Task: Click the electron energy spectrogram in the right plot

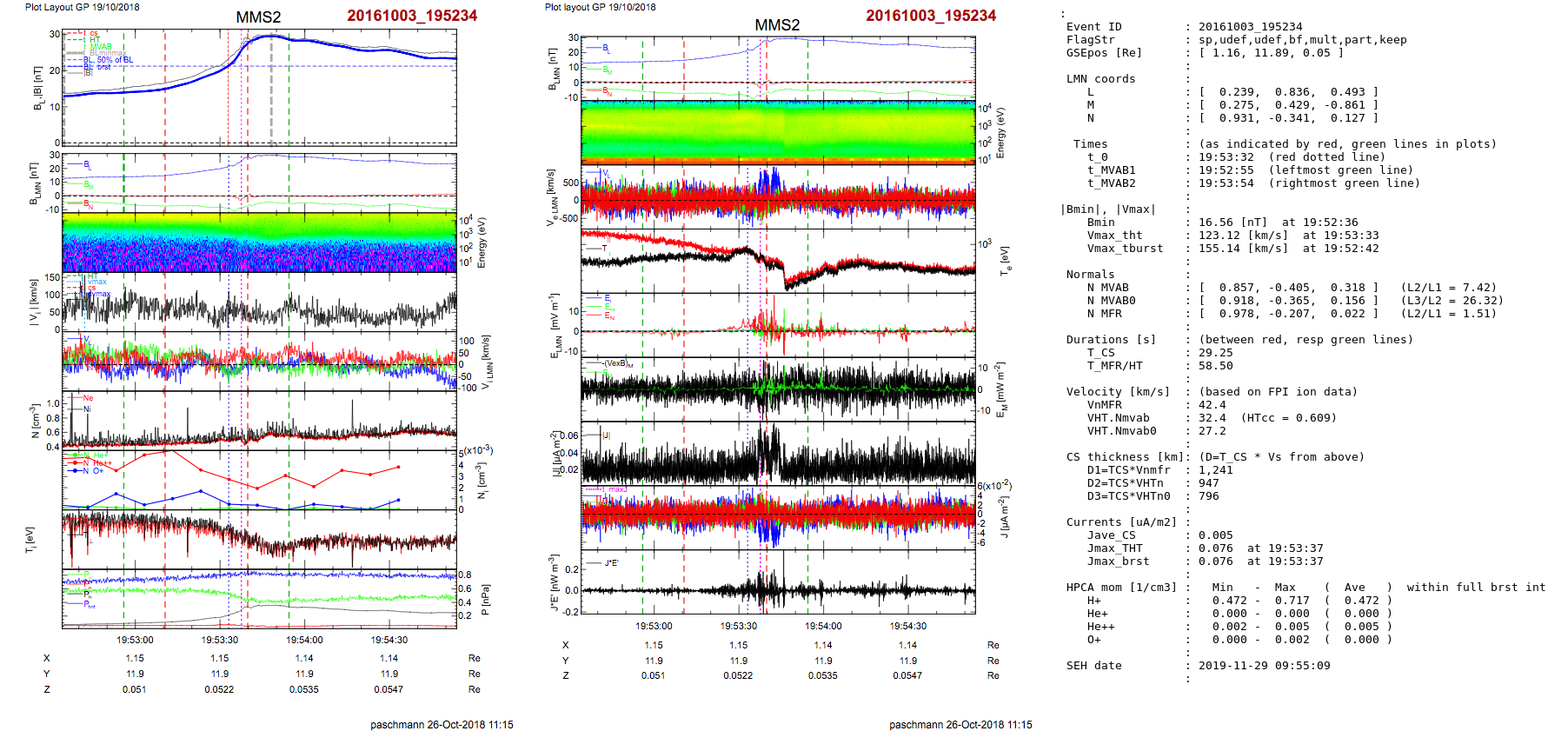Action: 777,132
